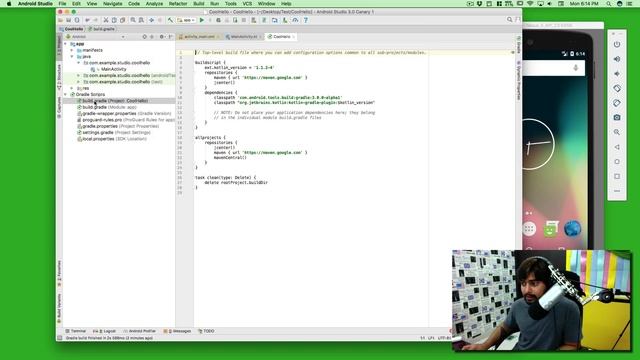Expand com.example.studio.coolhello (test) package
Screen dimensions: 640x360
click(79, 82)
